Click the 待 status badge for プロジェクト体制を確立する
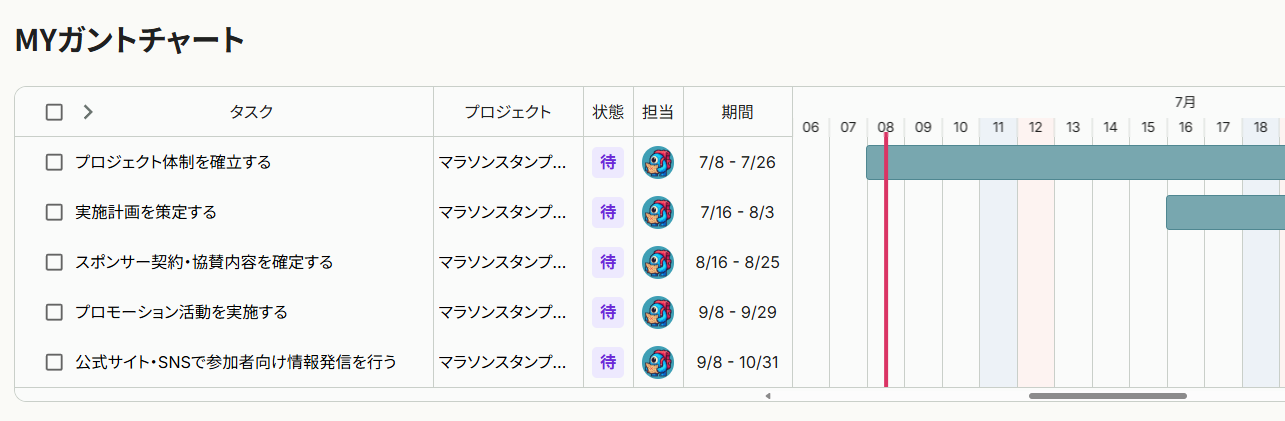 (x=608, y=162)
